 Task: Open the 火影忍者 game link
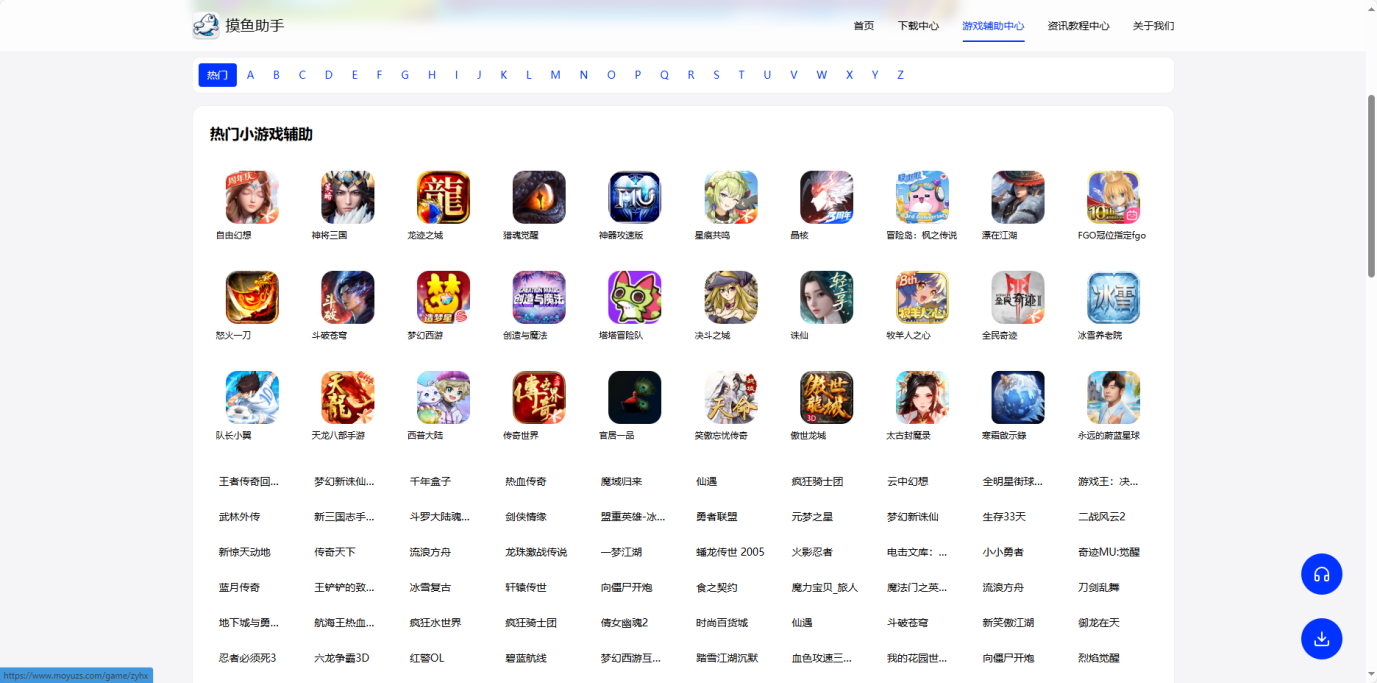coord(812,552)
